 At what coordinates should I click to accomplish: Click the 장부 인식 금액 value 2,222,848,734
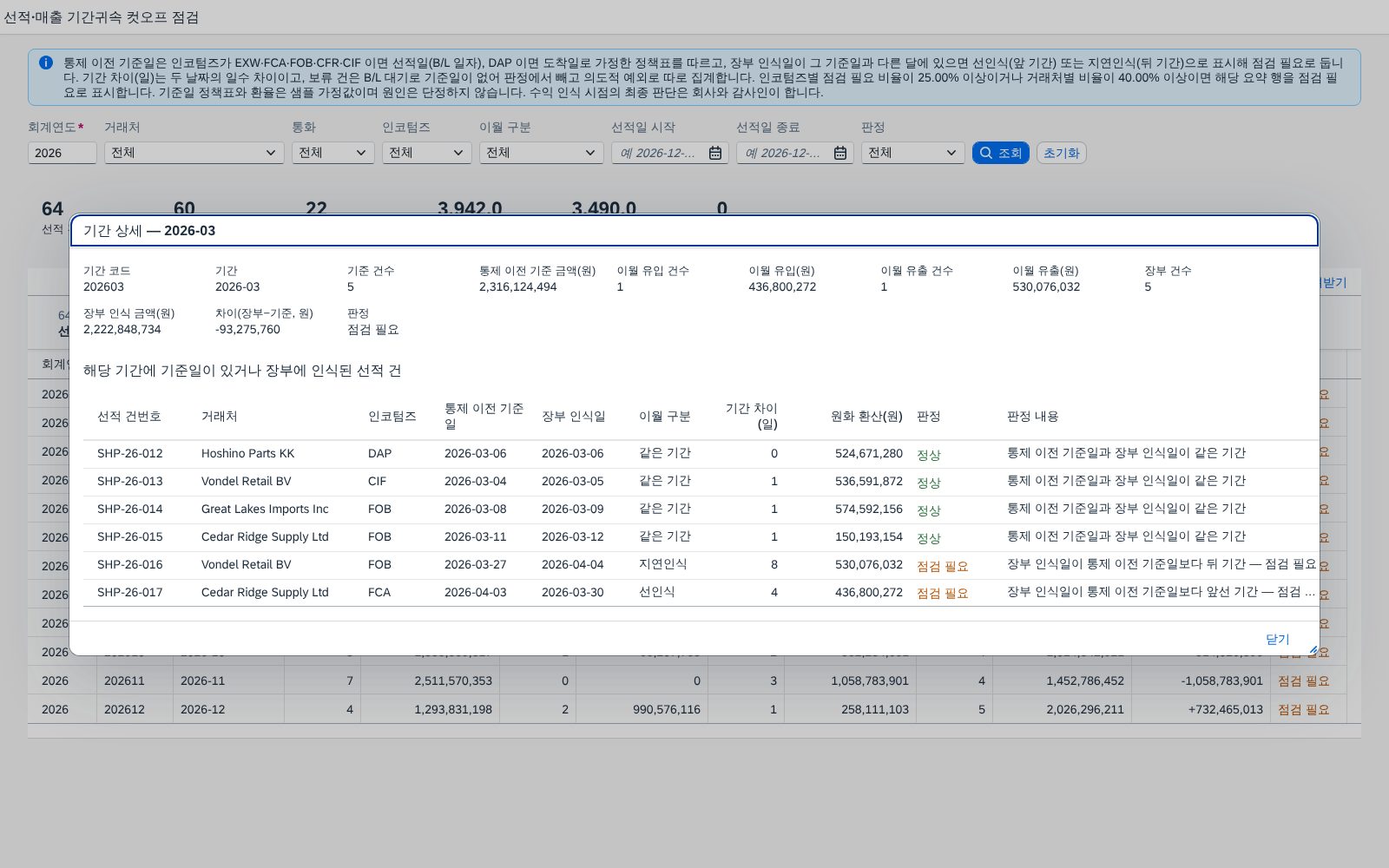(x=122, y=329)
